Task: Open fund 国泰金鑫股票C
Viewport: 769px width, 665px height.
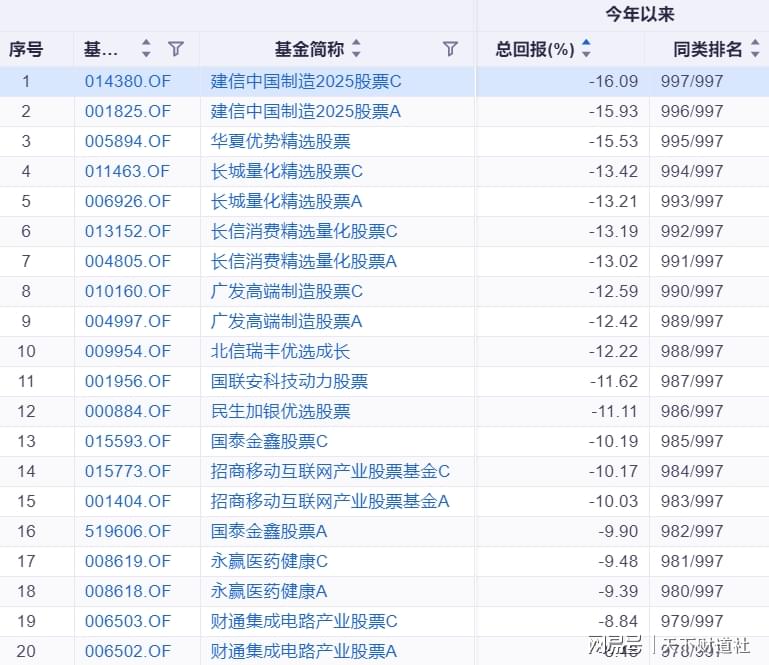Action: point(269,441)
